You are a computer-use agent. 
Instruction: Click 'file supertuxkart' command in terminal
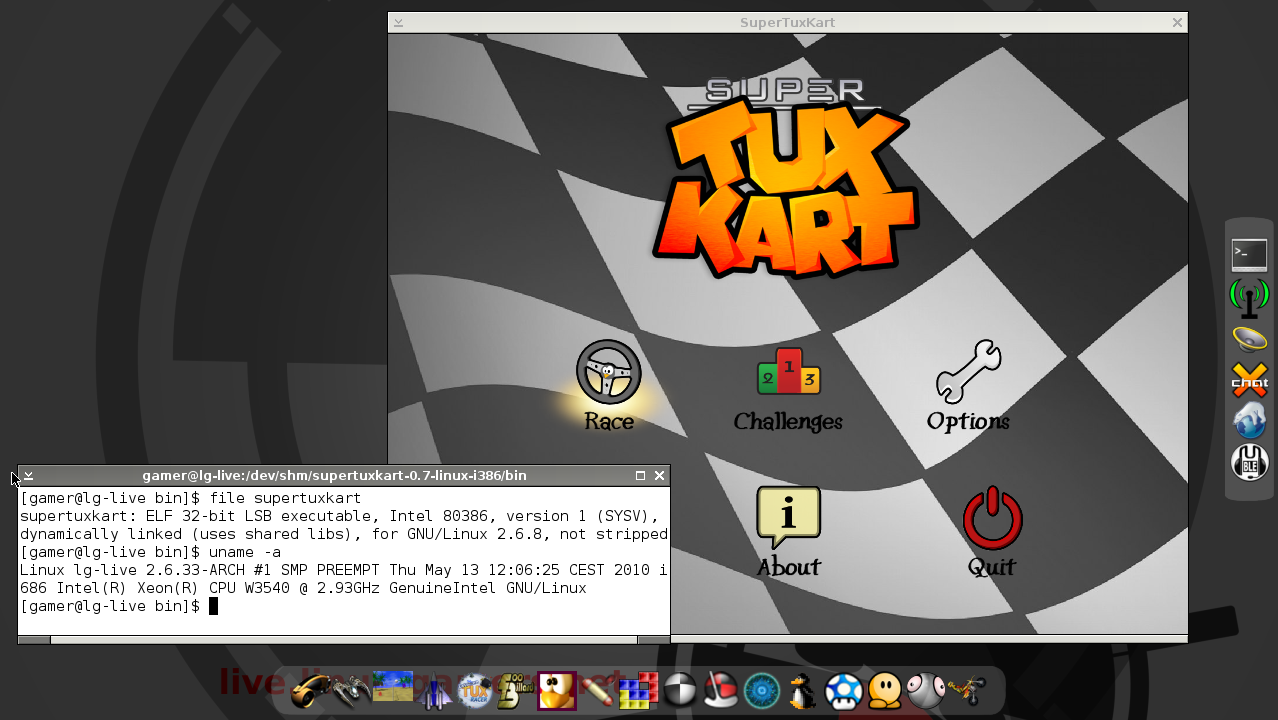(x=285, y=498)
